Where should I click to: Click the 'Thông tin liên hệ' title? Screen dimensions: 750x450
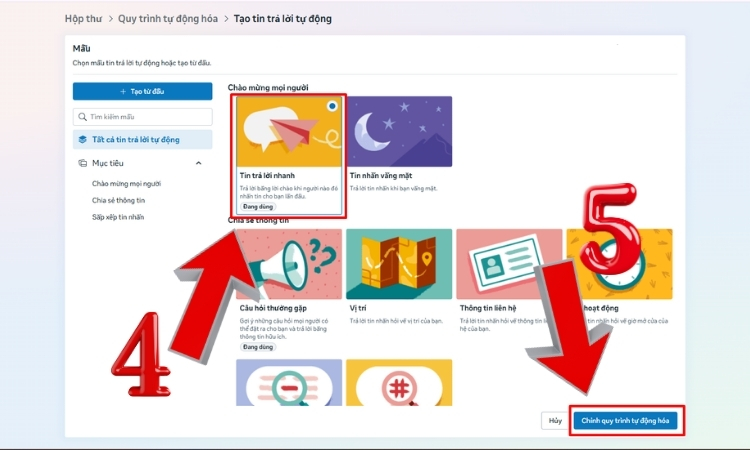tap(488, 308)
